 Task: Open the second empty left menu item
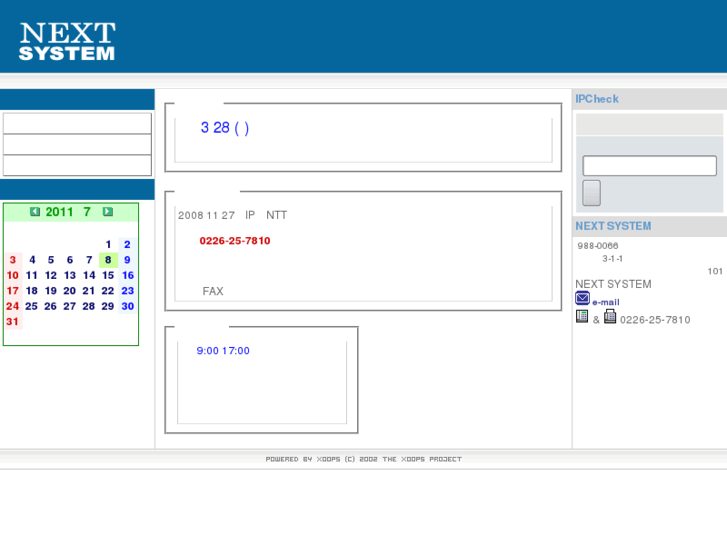pyautogui.click(x=77, y=144)
